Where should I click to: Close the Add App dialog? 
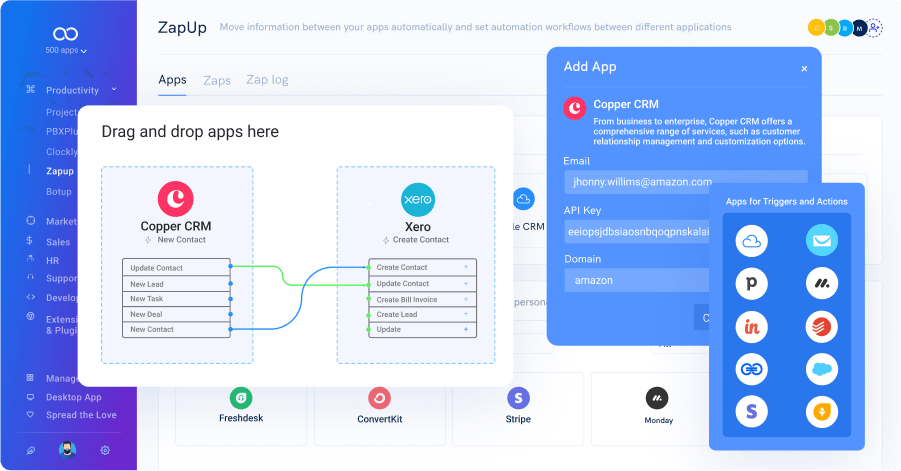(804, 69)
